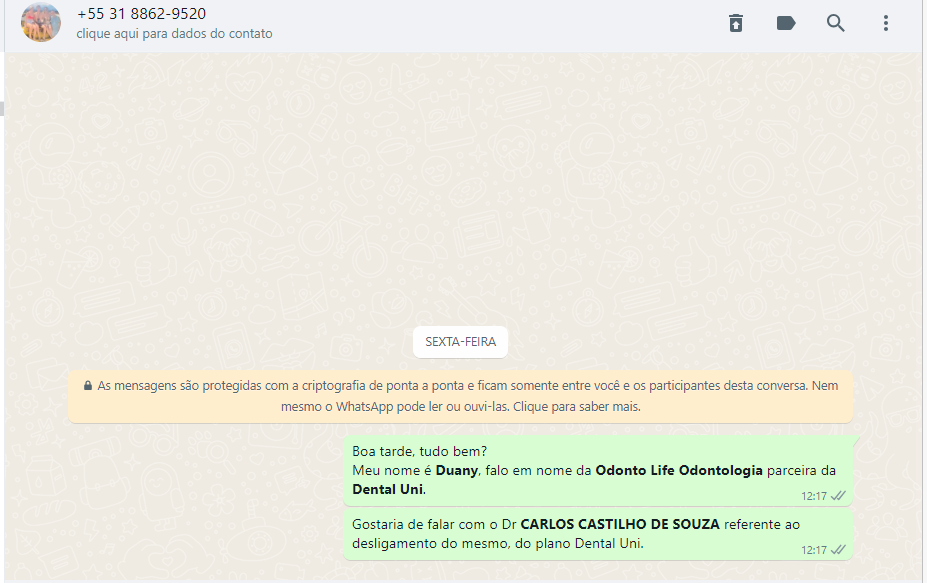Click 12:17 timestamp on 'Dental Uni.' message
Viewport: 927px width, 583px height.
pos(813,496)
